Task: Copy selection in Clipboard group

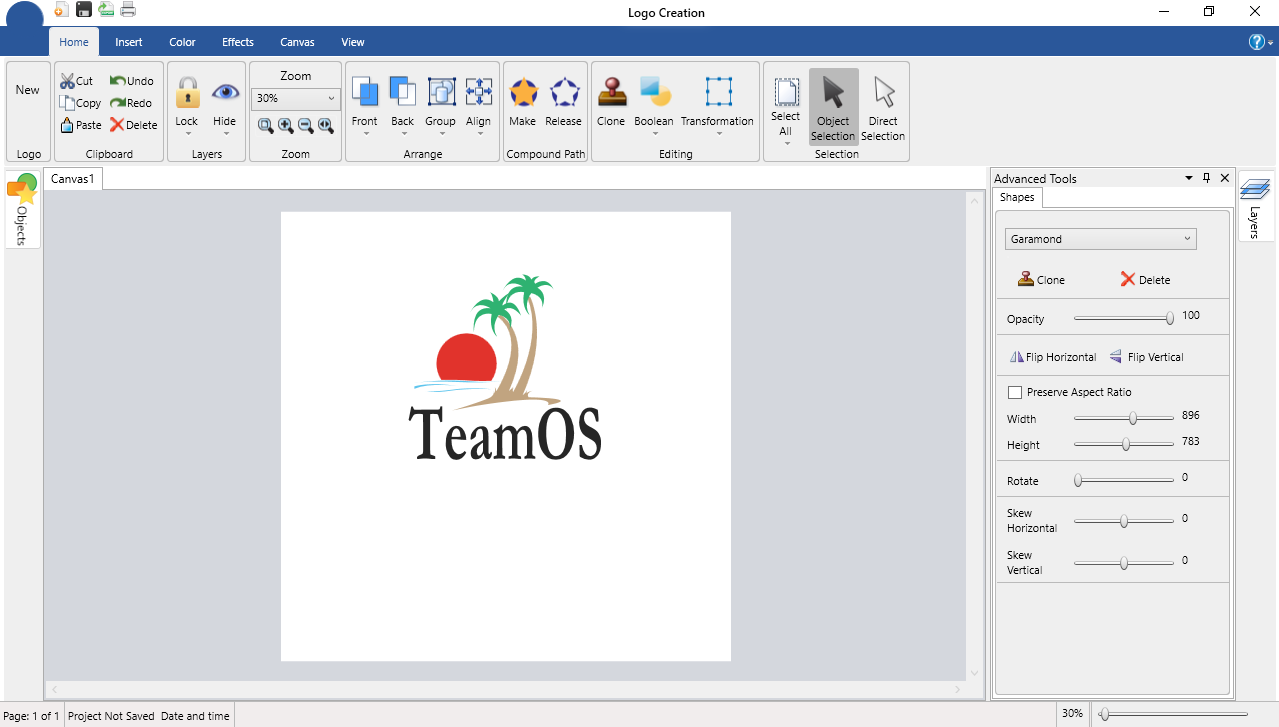Action: point(80,103)
